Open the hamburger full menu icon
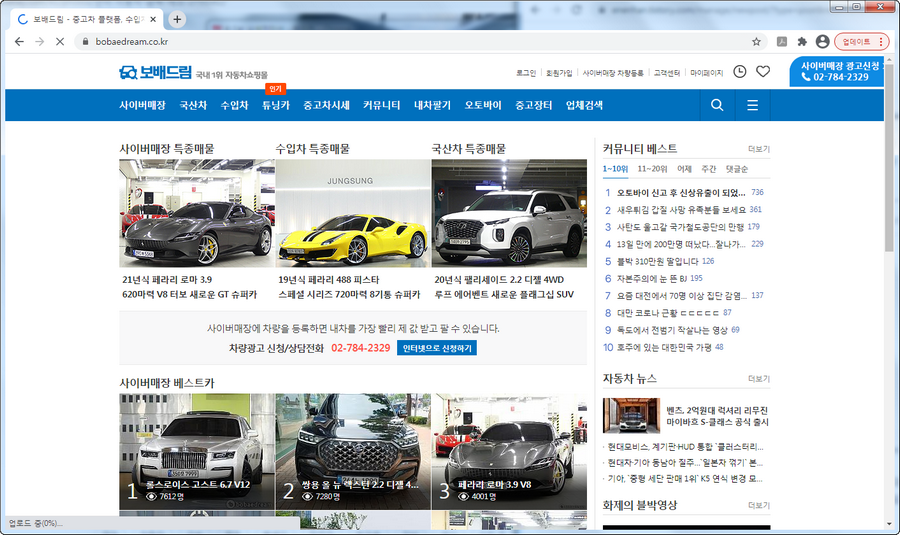 tap(752, 105)
